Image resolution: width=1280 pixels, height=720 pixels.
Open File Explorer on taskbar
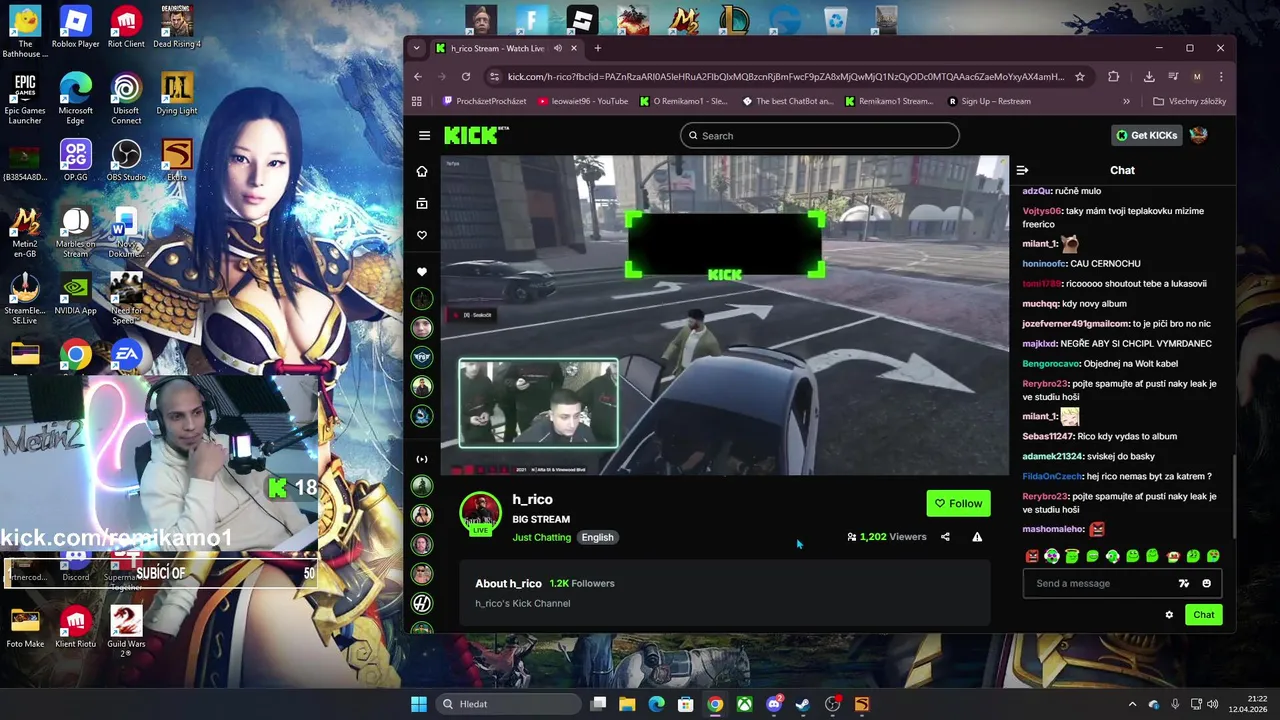pyautogui.click(x=627, y=704)
